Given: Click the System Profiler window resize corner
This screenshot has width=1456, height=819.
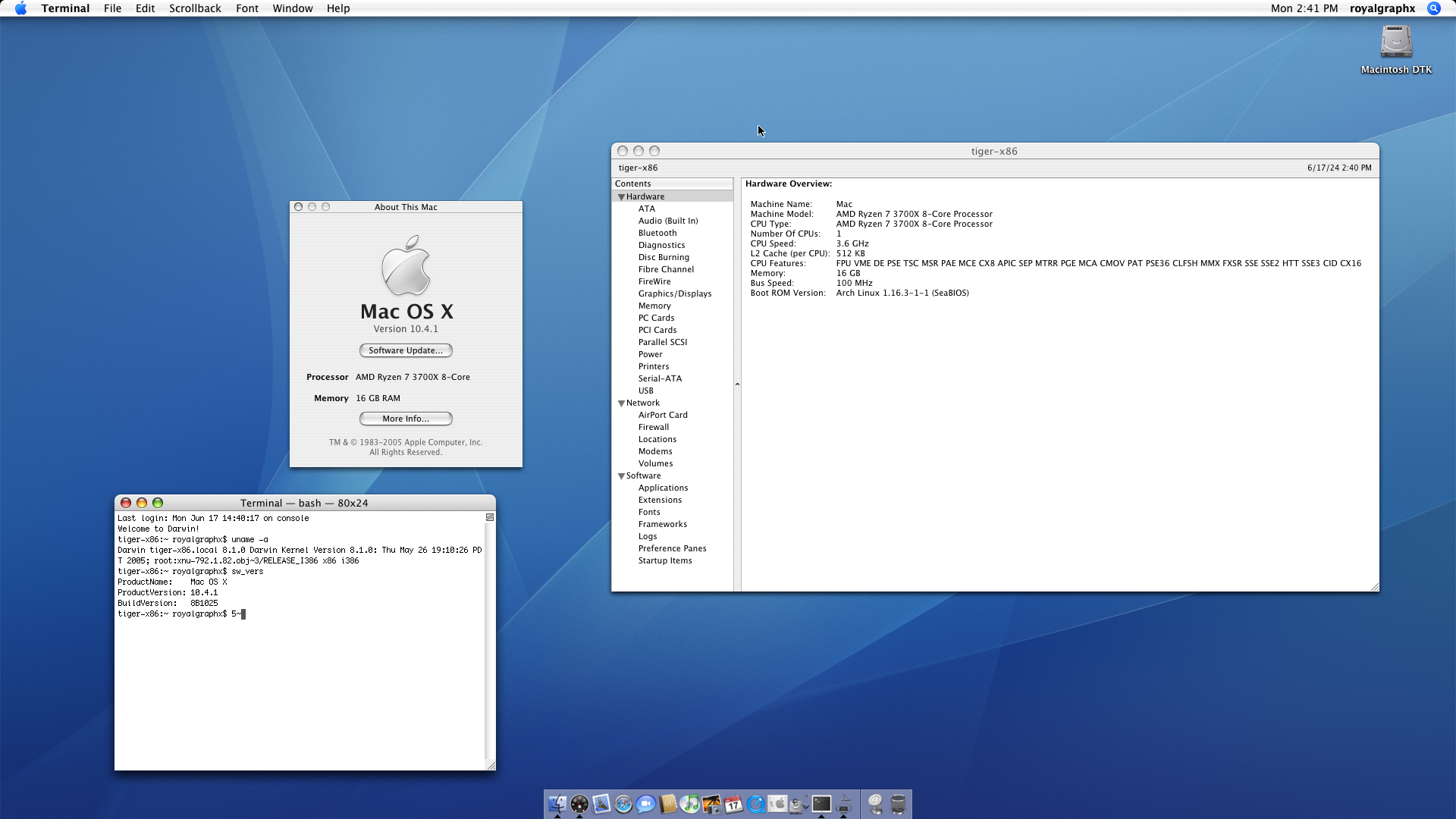Looking at the screenshot, I should [1374, 586].
